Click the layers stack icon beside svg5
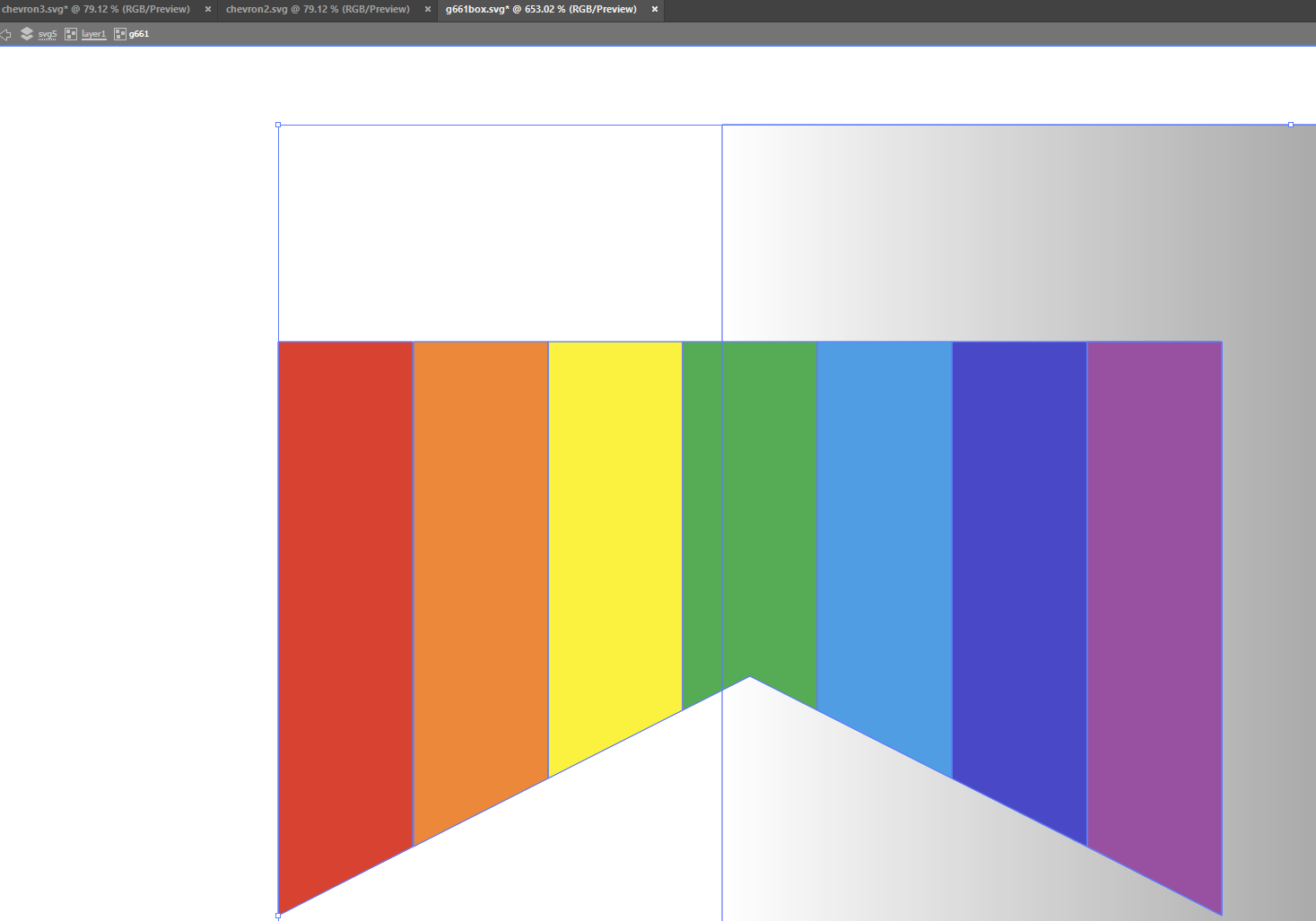 tap(27, 34)
